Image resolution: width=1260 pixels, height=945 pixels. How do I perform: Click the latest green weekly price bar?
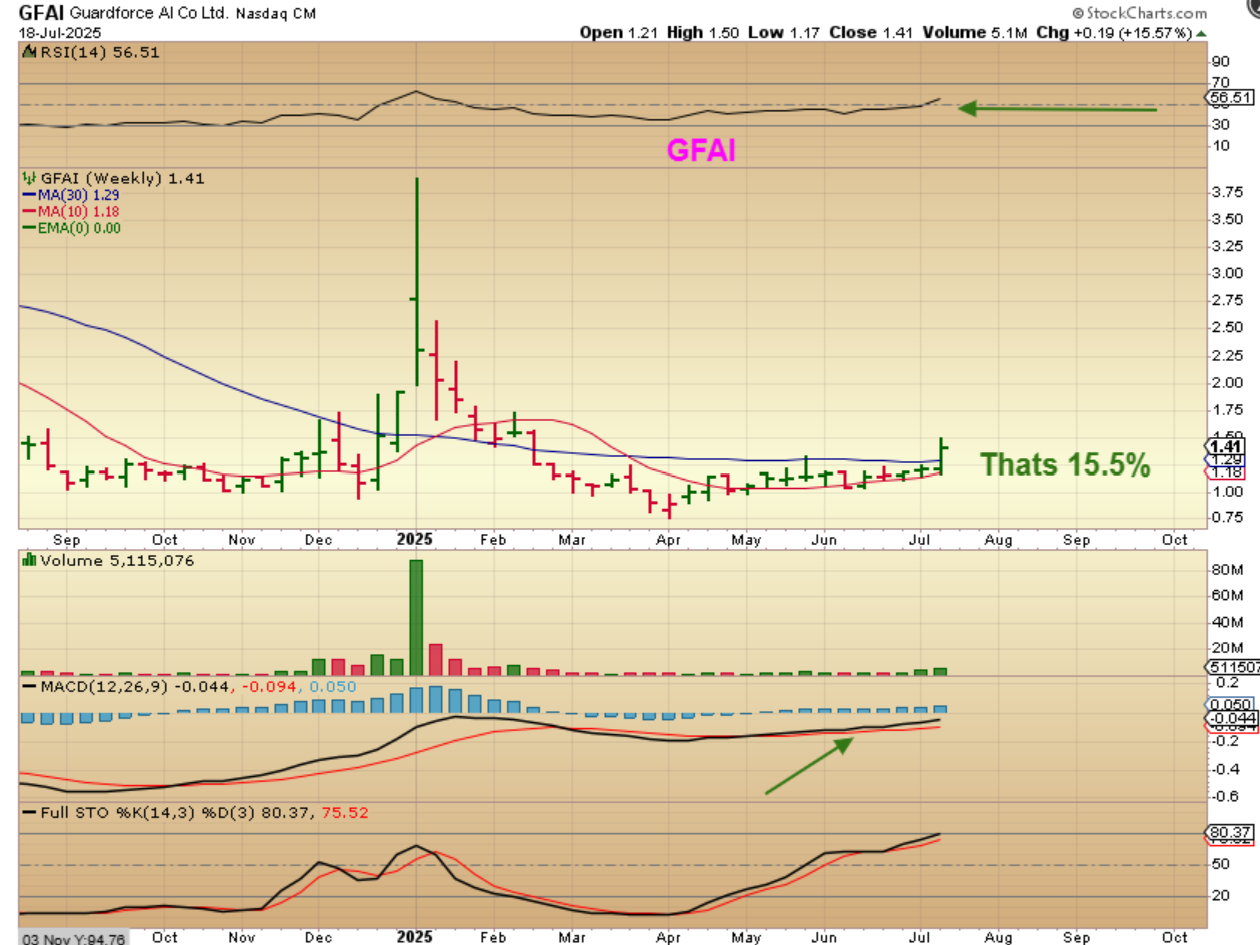click(942, 456)
